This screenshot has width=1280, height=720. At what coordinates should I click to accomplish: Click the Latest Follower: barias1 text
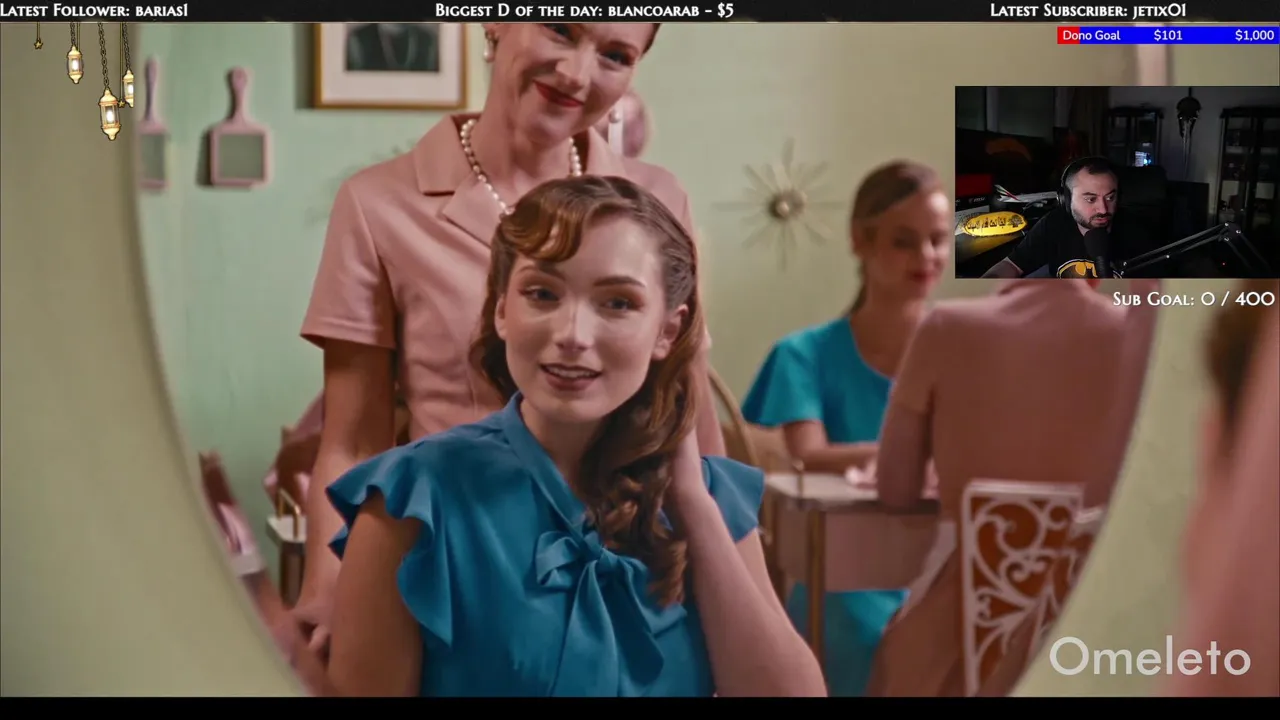coord(94,10)
